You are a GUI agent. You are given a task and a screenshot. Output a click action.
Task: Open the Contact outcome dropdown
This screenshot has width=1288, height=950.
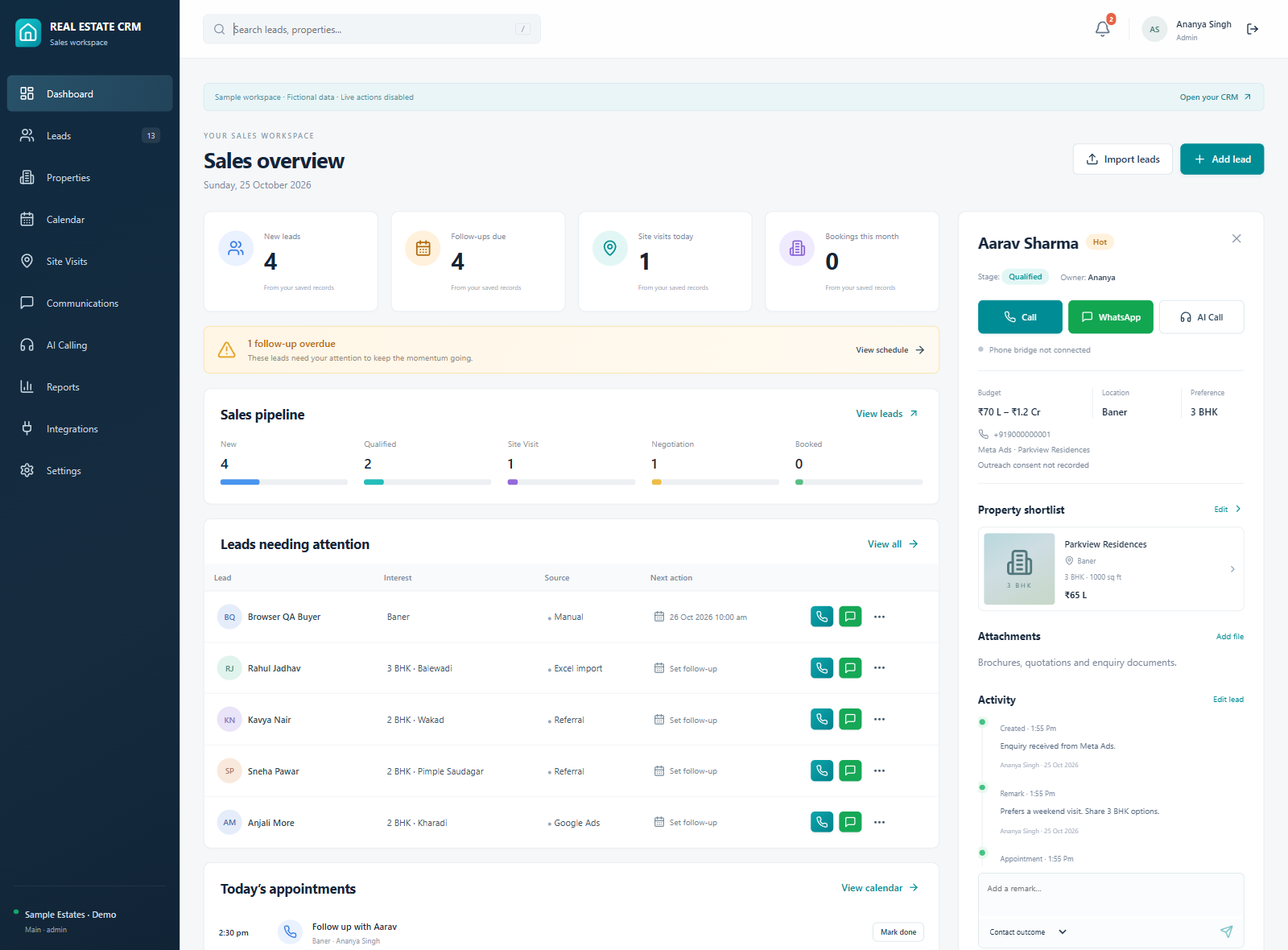pyautogui.click(x=1028, y=932)
